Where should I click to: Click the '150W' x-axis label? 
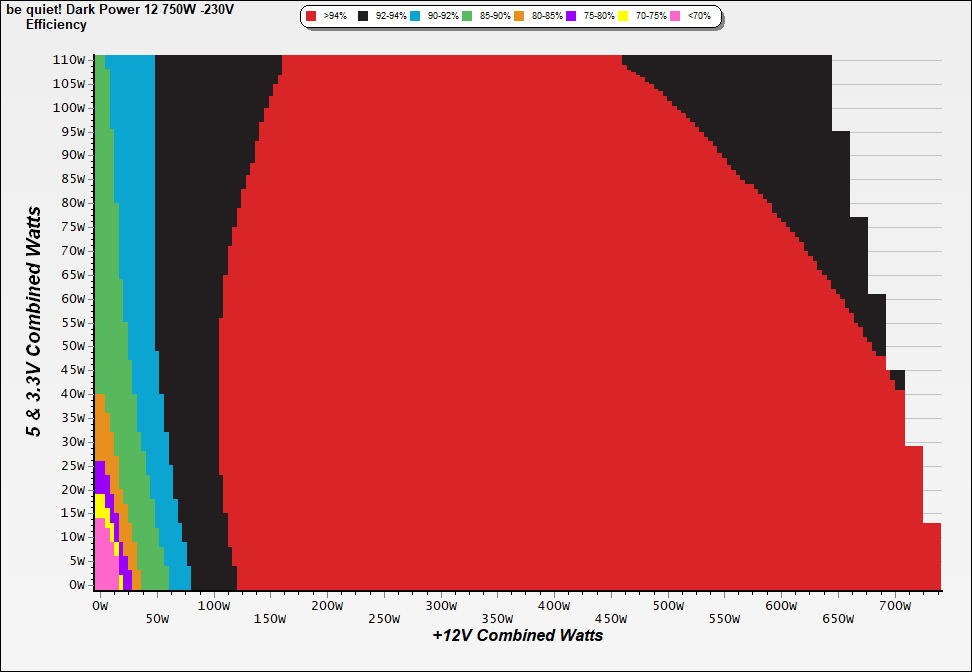270,619
